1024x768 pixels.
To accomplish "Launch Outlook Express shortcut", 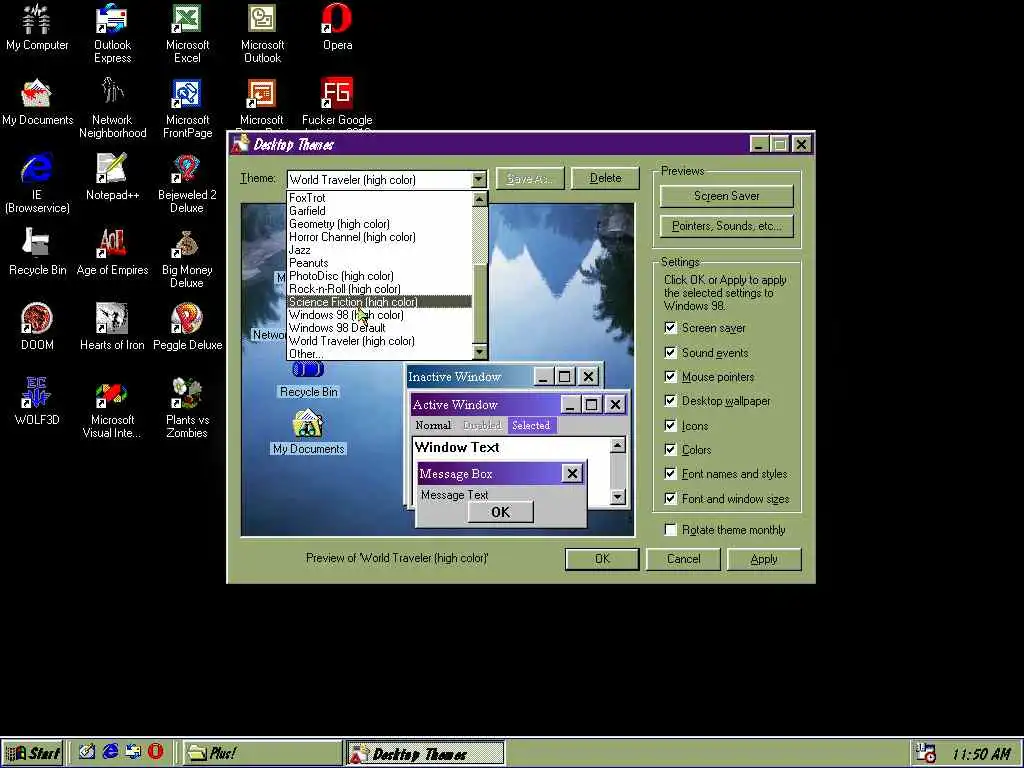I will coord(112,33).
